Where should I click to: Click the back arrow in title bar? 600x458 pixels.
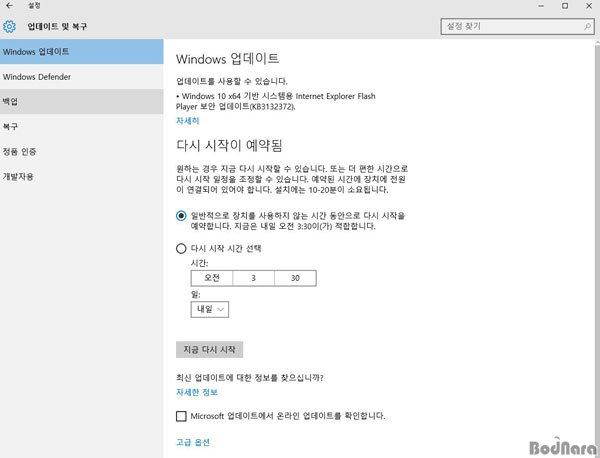pyautogui.click(x=9, y=6)
